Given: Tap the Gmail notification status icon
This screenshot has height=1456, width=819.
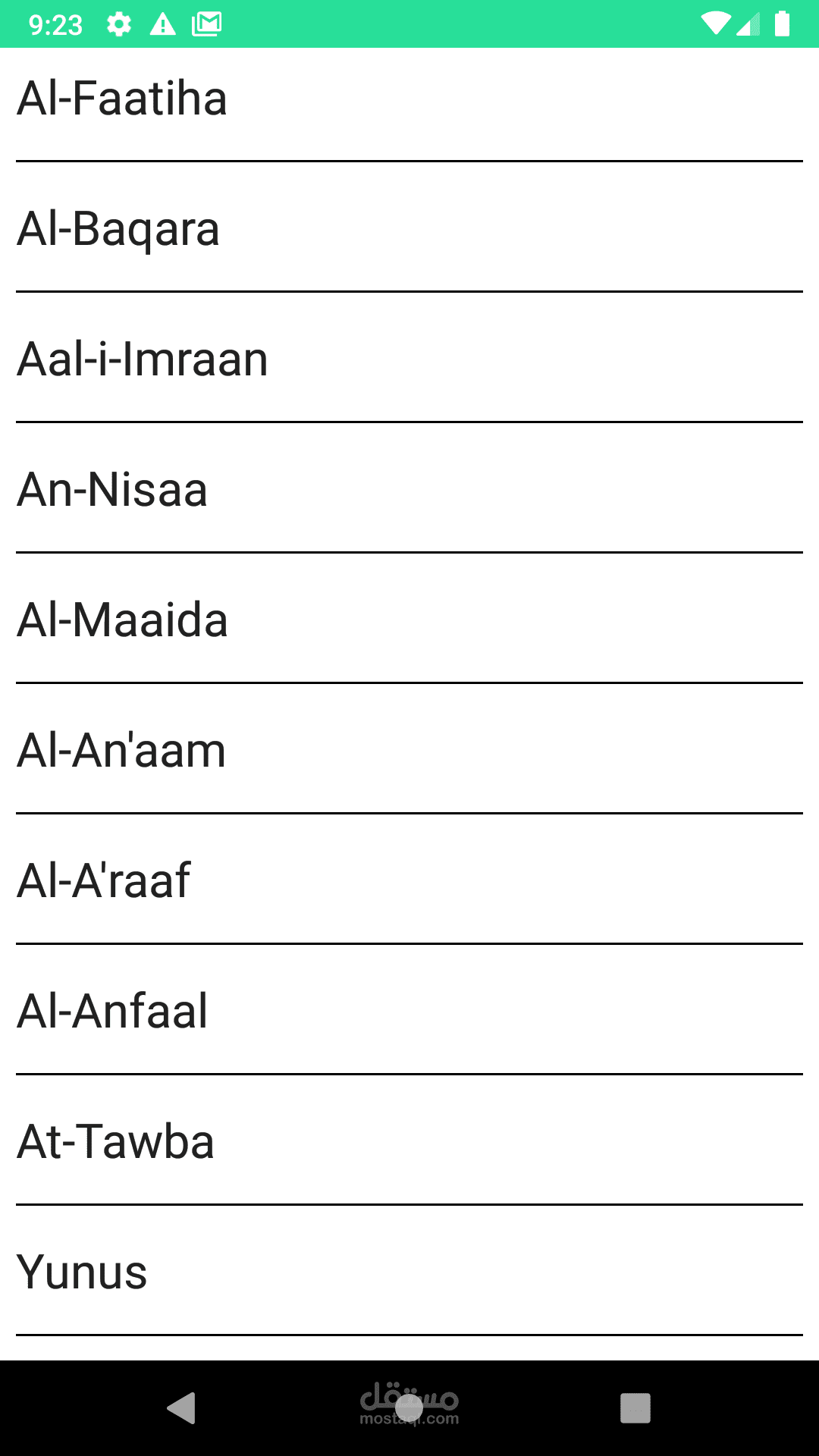Looking at the screenshot, I should point(206,24).
